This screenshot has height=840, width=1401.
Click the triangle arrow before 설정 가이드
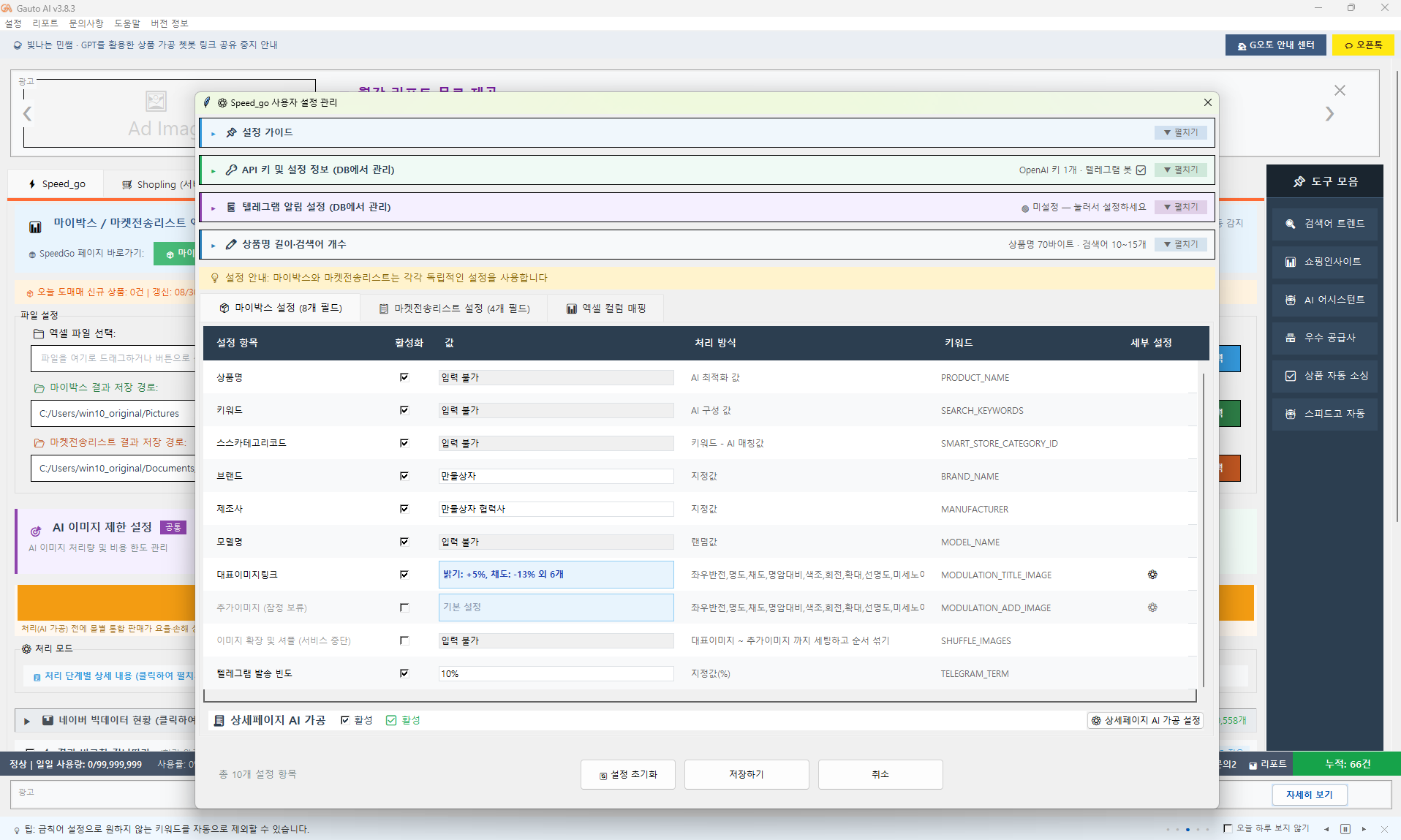tap(213, 133)
